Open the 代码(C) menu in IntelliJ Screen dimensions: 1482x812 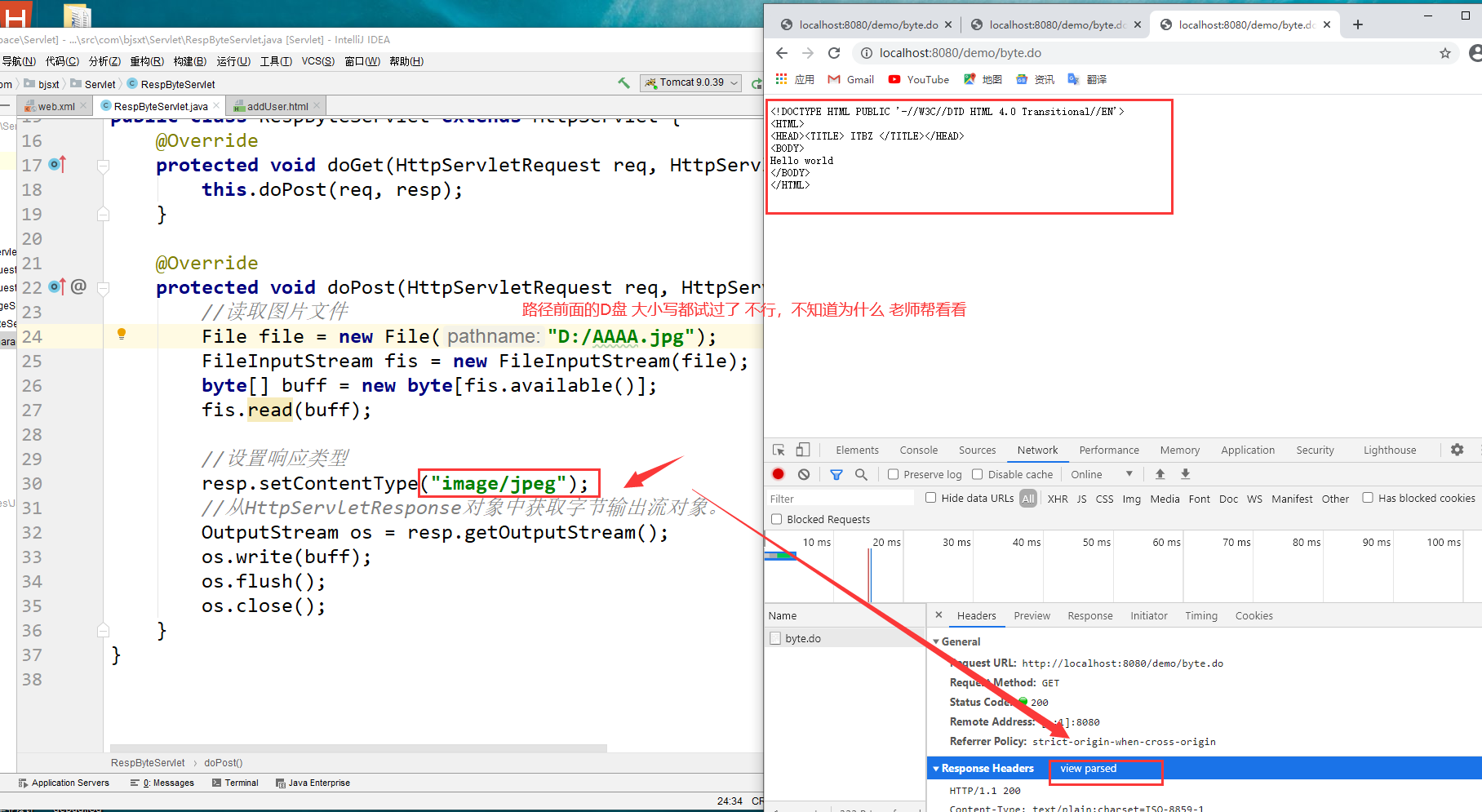(62, 61)
